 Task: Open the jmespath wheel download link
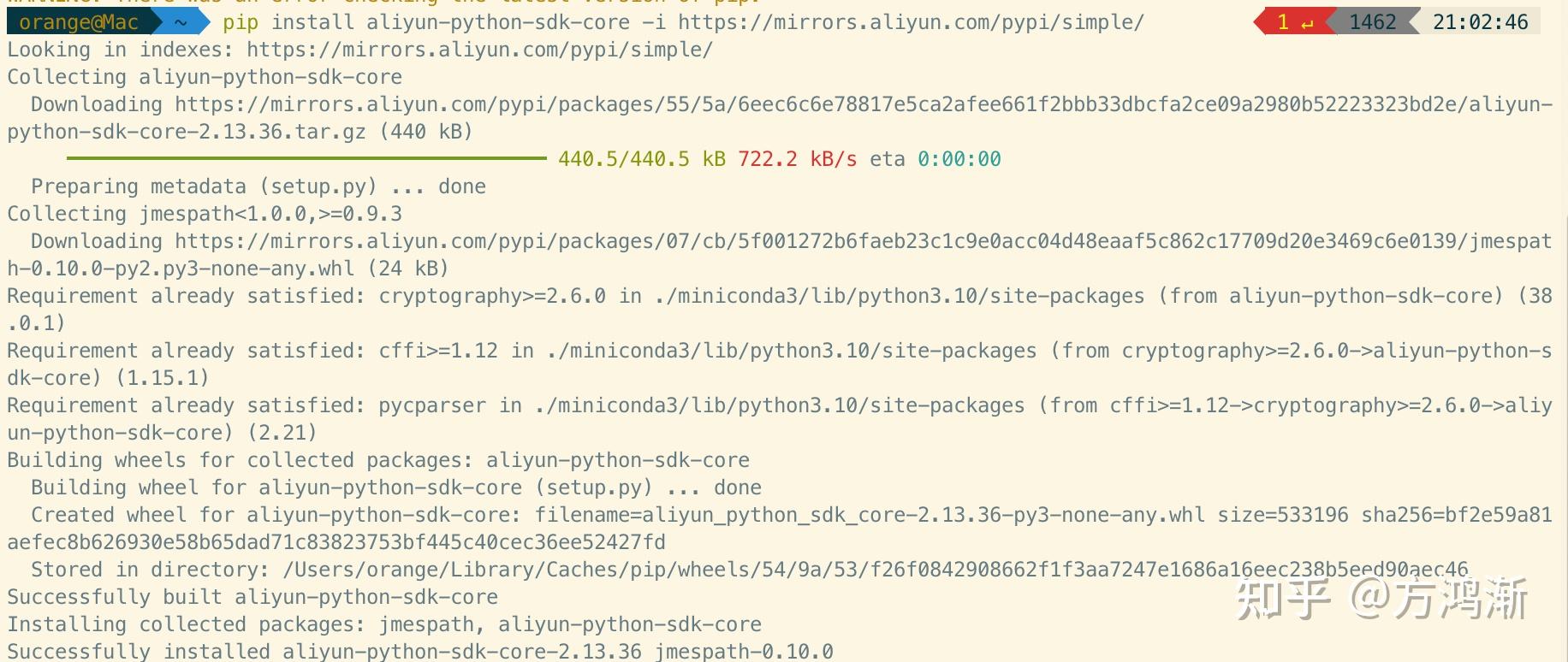coord(779,255)
